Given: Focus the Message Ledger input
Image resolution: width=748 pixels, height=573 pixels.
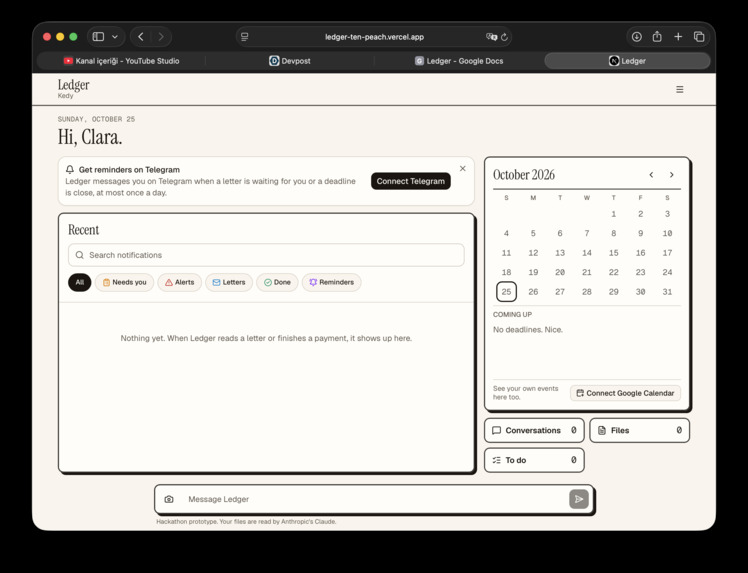Looking at the screenshot, I should pyautogui.click(x=374, y=499).
